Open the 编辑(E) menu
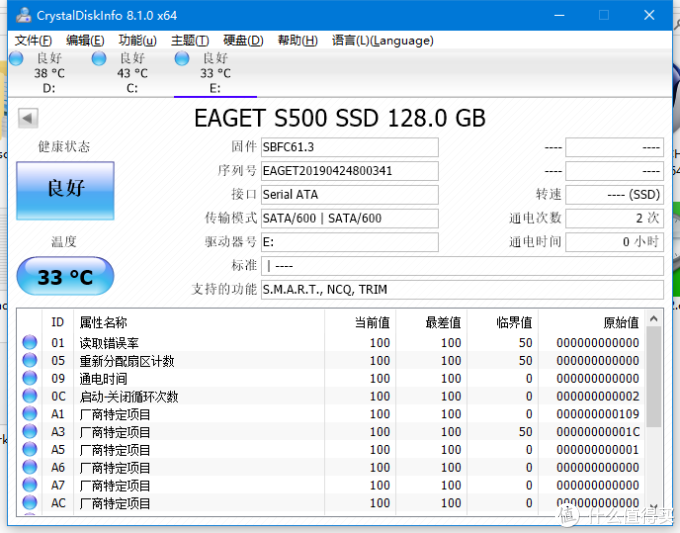The height and width of the screenshot is (533, 680). (85, 41)
